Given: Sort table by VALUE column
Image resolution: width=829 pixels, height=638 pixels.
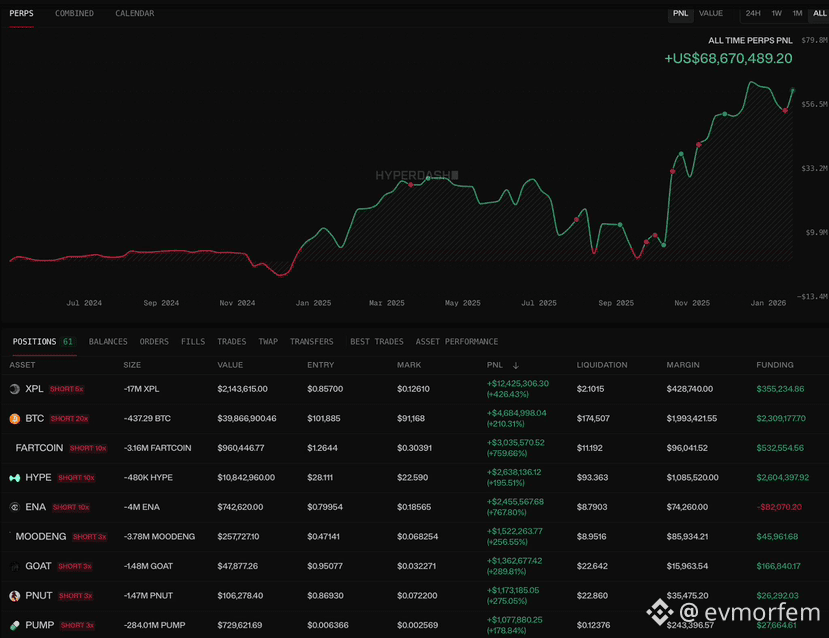Looking at the screenshot, I should [230, 365].
